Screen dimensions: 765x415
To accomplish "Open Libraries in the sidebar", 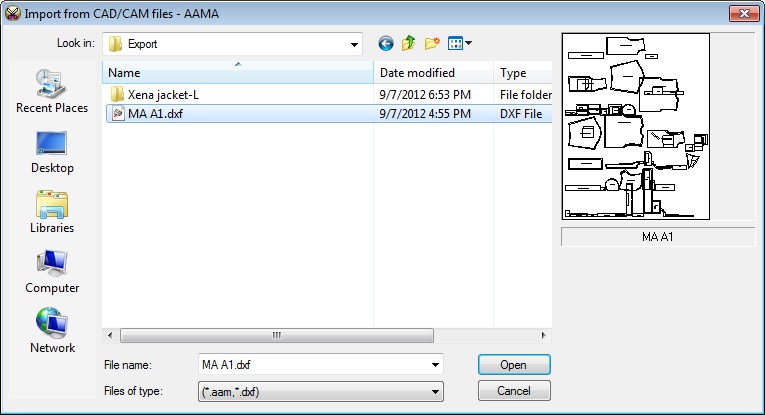I will point(52,212).
